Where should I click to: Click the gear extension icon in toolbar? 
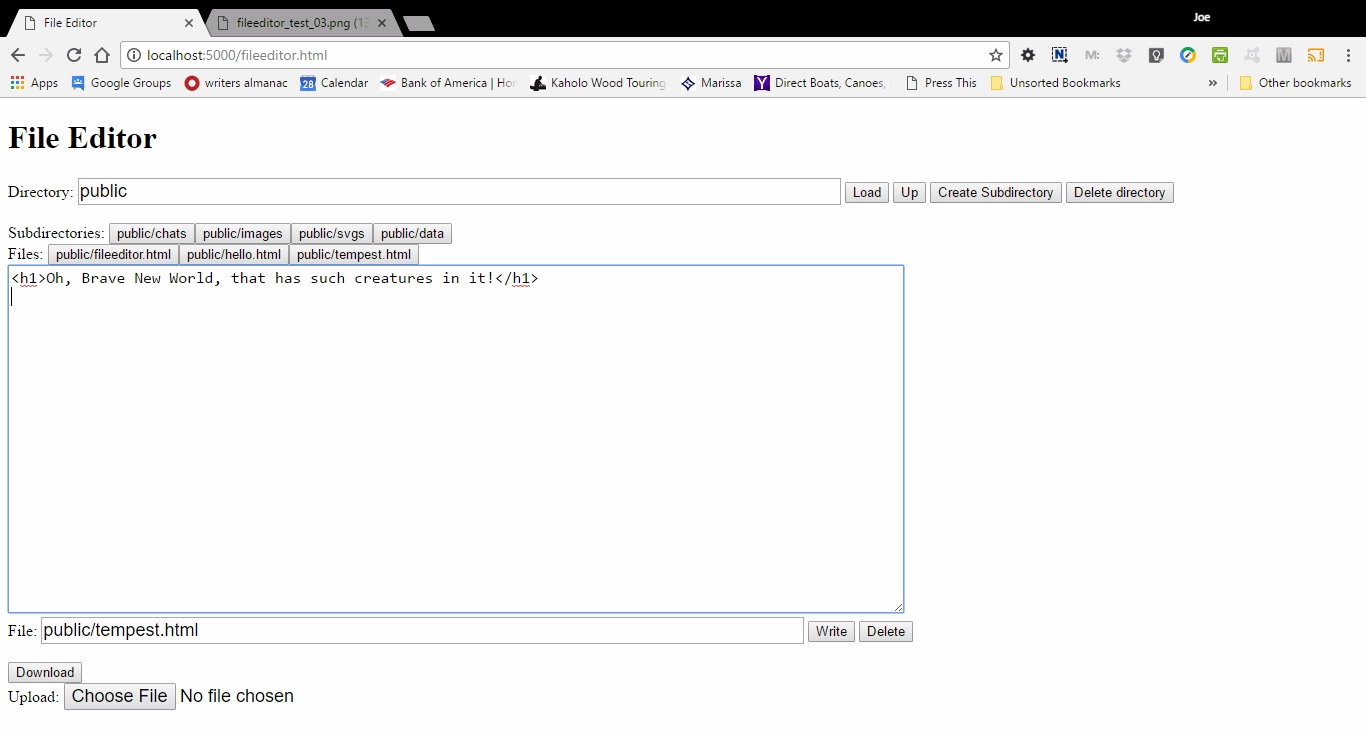coord(1028,55)
